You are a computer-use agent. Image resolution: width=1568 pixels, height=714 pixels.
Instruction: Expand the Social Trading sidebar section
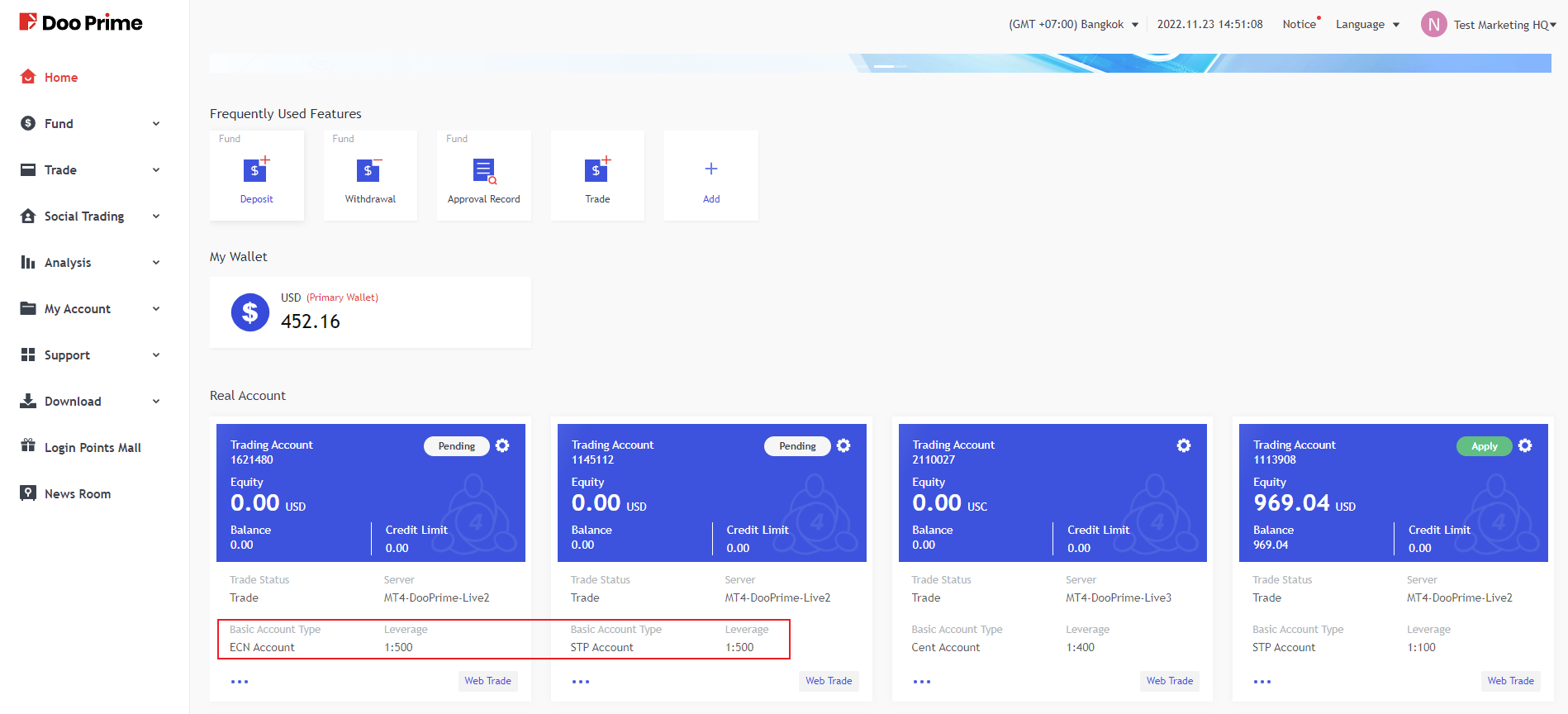pyautogui.click(x=91, y=217)
